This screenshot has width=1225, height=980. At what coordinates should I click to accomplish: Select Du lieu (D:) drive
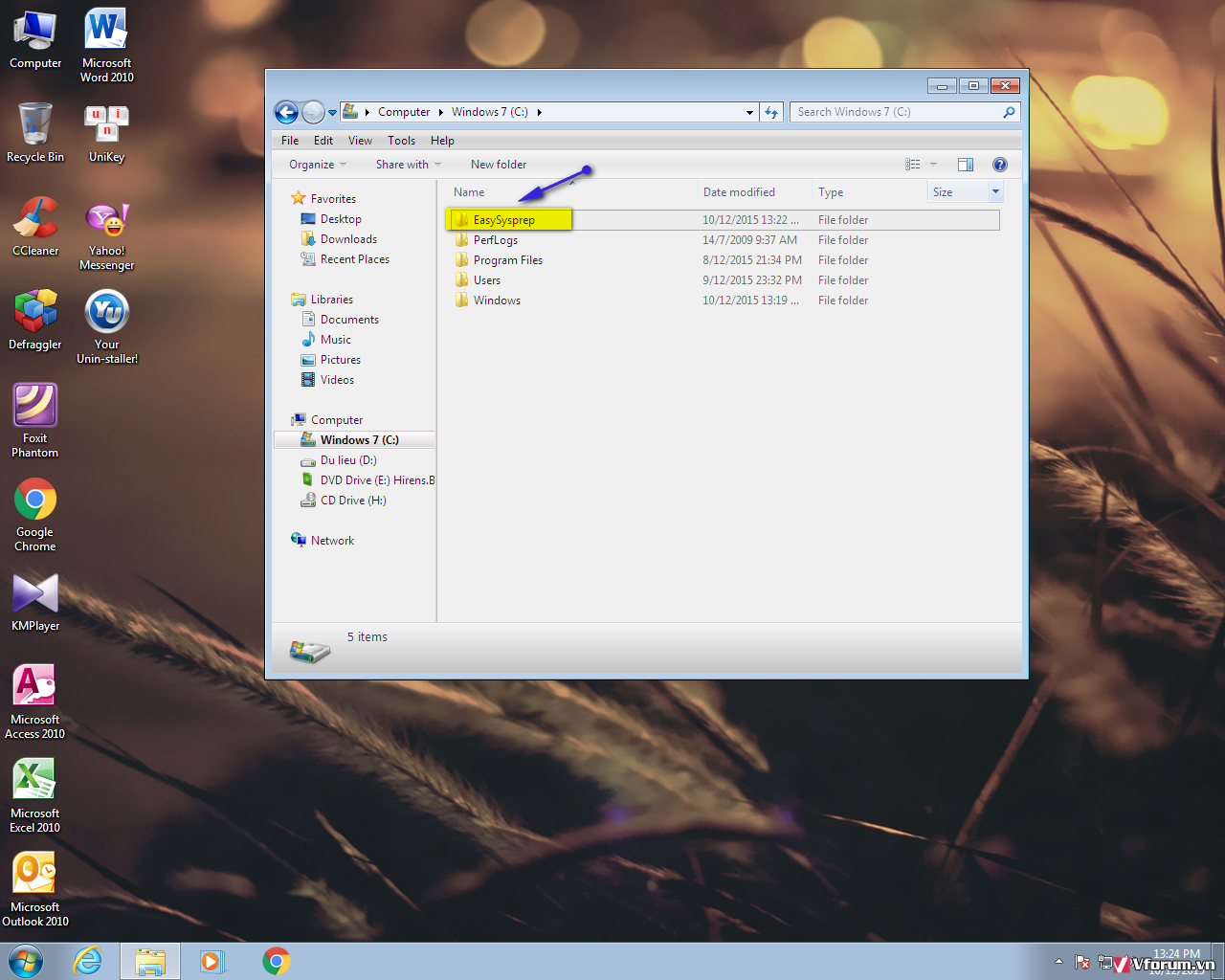click(x=339, y=460)
